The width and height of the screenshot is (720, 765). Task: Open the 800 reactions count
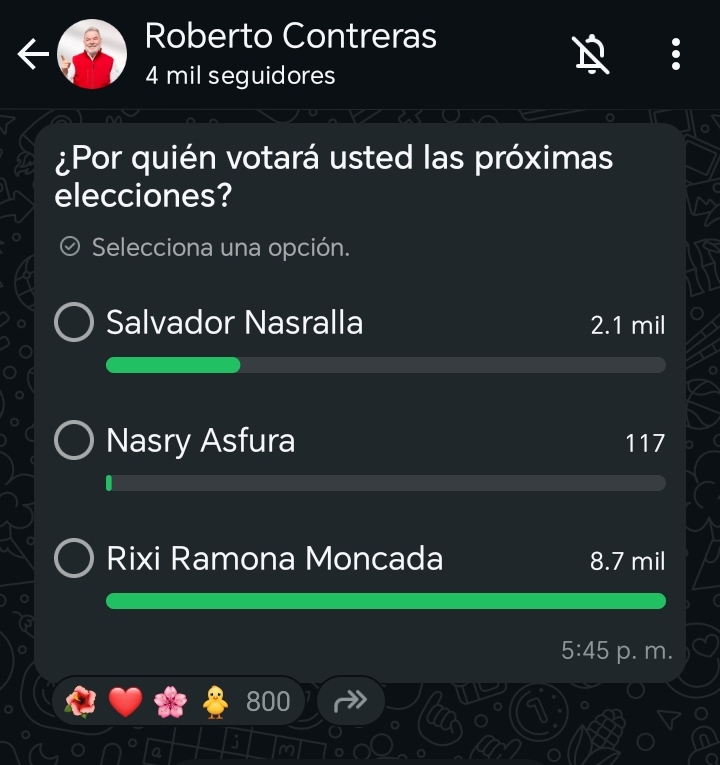pos(268,703)
